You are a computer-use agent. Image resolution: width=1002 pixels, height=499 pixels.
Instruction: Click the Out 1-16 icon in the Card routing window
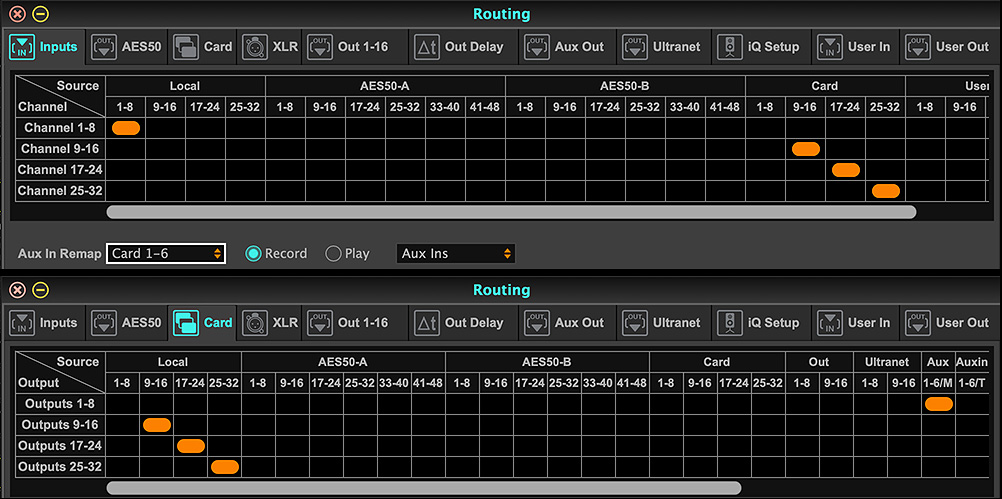[320, 323]
